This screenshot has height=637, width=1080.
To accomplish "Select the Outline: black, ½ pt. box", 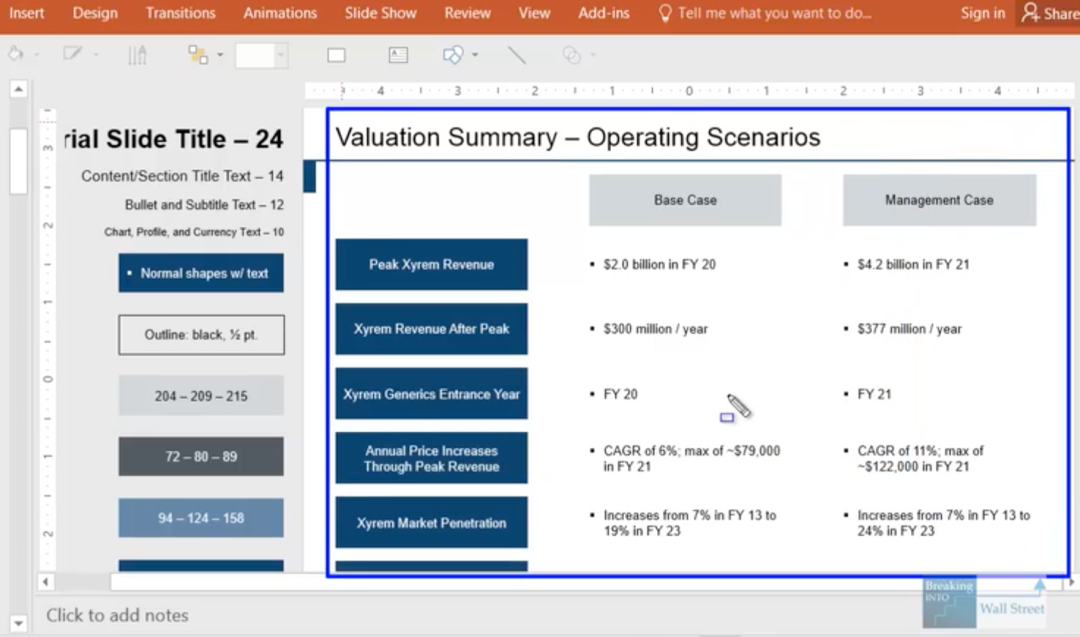I will point(201,335).
